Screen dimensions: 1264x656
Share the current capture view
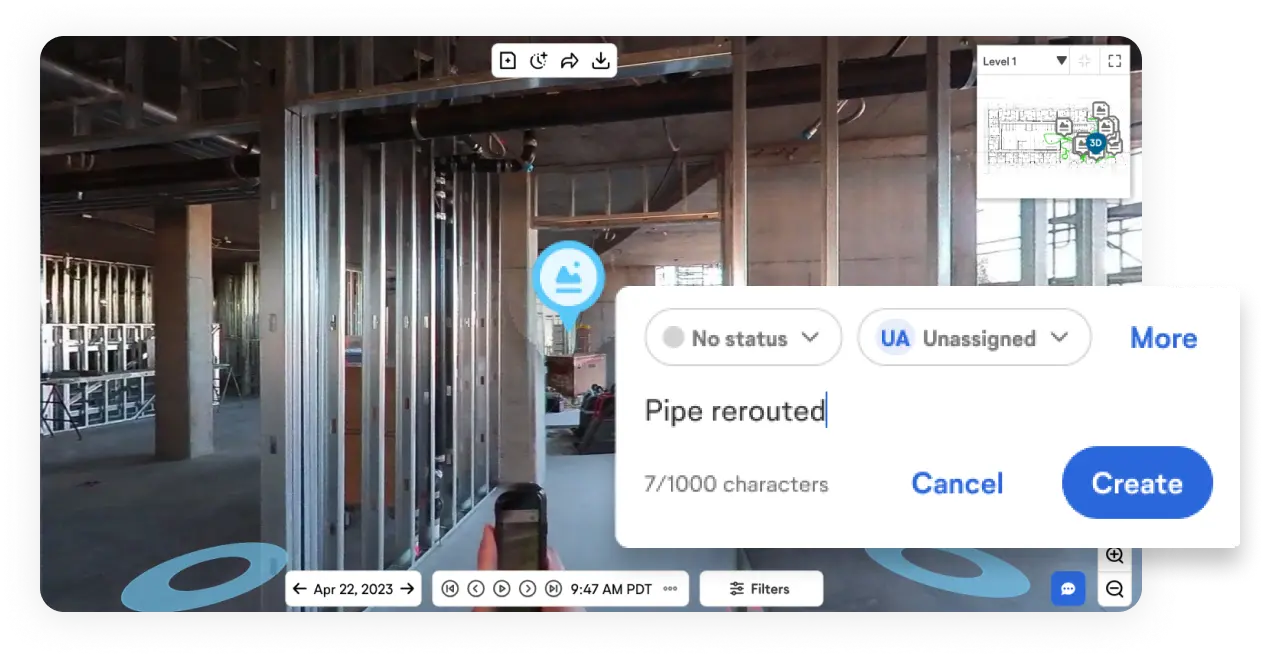[x=569, y=61]
